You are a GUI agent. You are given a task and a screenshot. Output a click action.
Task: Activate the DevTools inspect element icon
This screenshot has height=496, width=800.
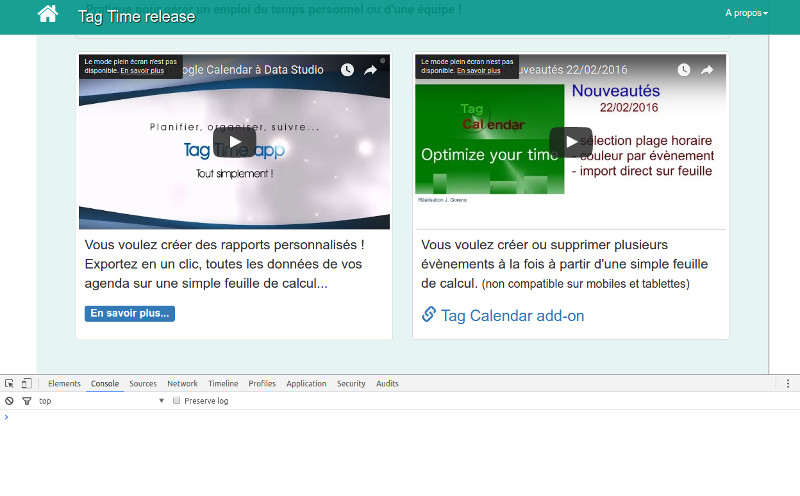click(9, 383)
